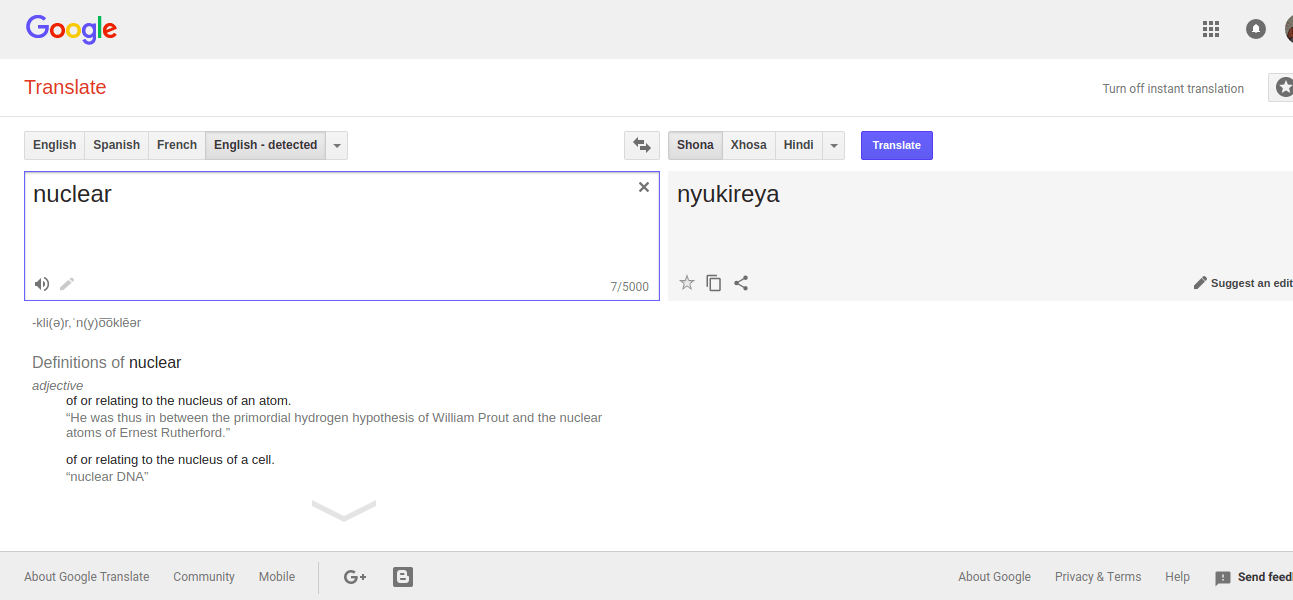Click definition about nucleus of a cell

pos(170,460)
